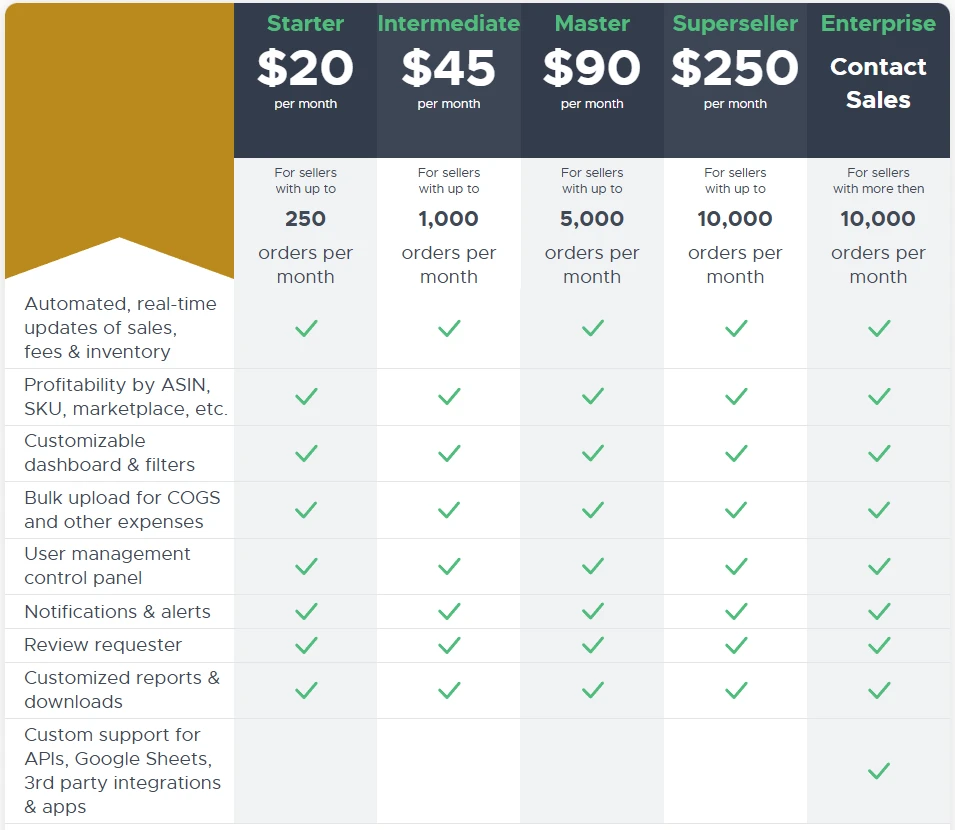Click Master checkmark for Notifications & alerts
The width and height of the screenshot is (955, 830).
tap(592, 611)
